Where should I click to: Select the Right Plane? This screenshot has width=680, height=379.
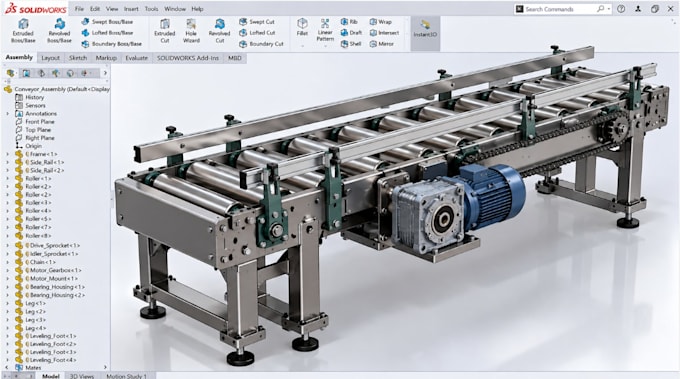(35, 138)
